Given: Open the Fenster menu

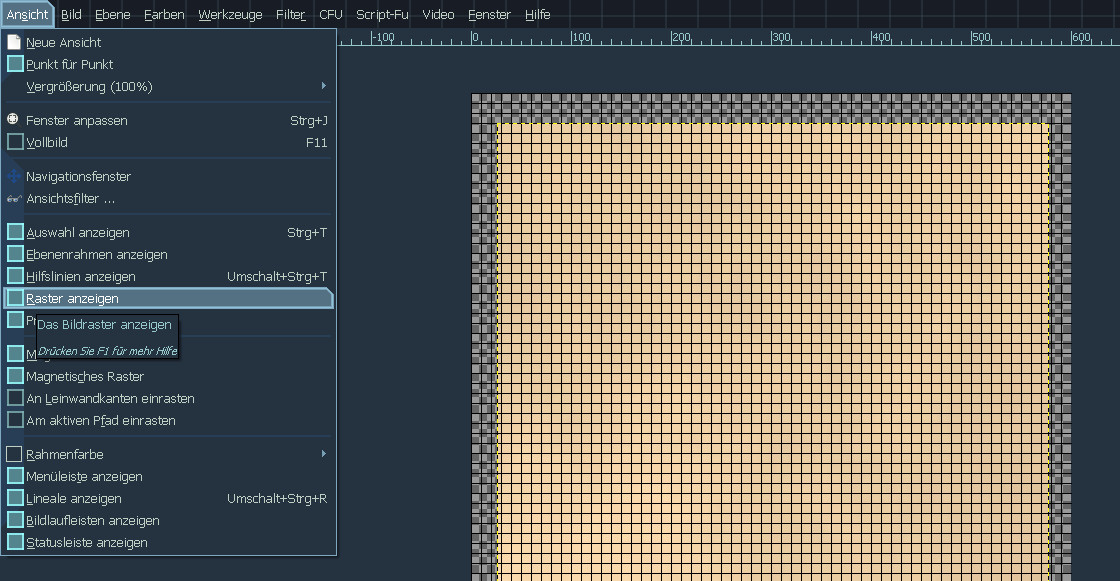Looking at the screenshot, I should [x=489, y=14].
